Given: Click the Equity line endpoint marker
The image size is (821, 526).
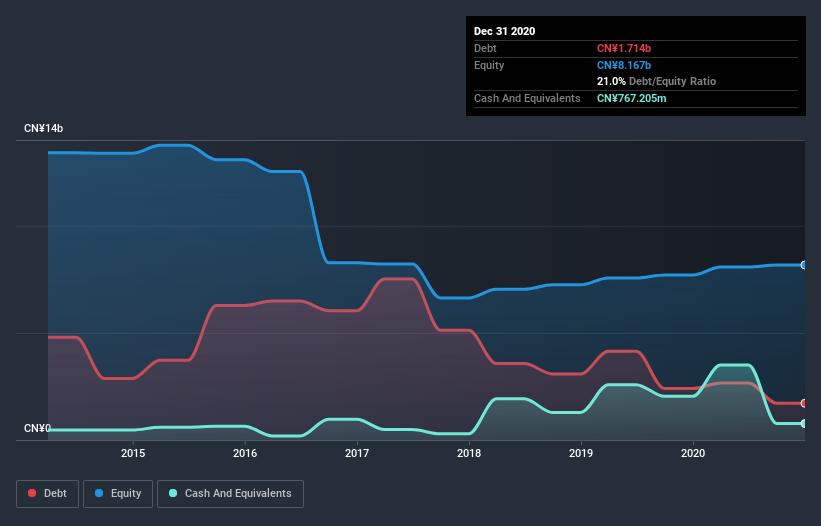Looking at the screenshot, I should click(x=804, y=265).
